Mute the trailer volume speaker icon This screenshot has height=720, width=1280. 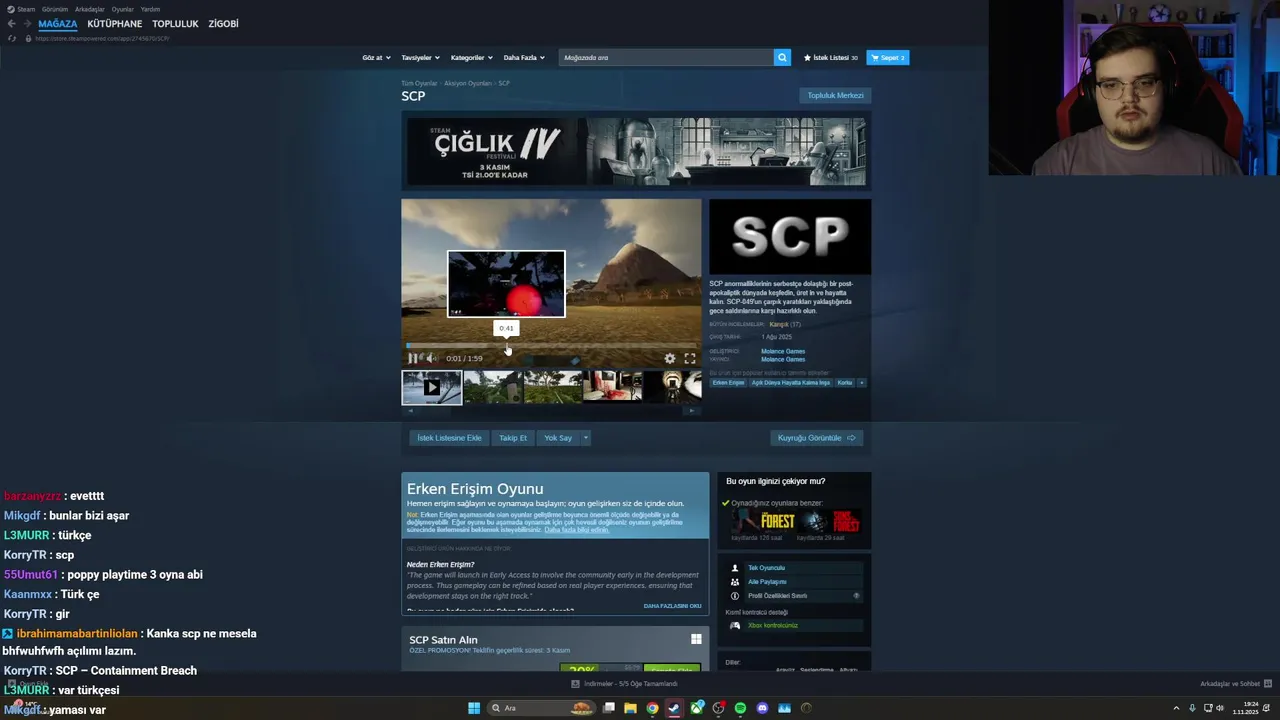431,358
